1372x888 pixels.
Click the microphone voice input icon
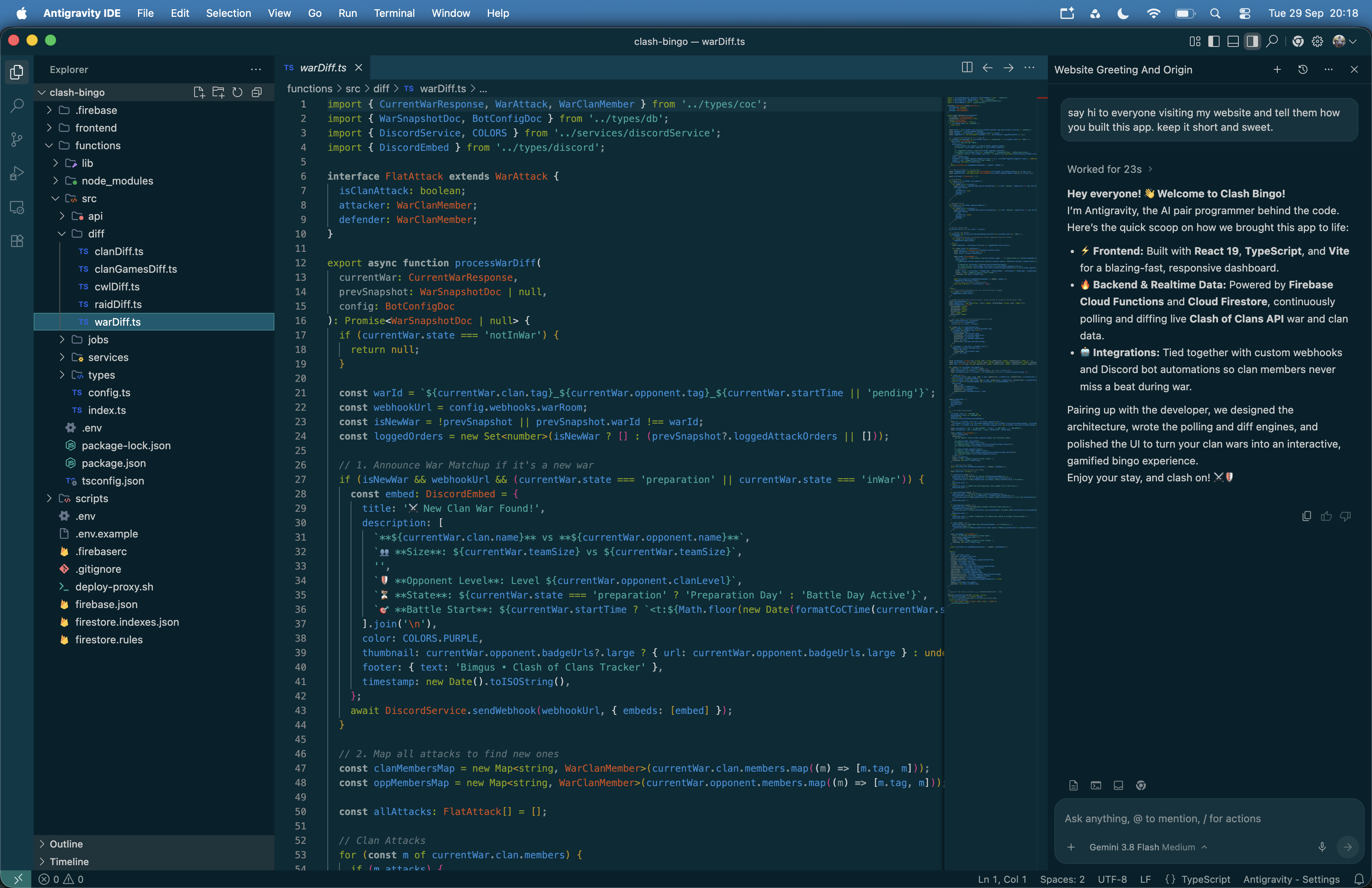1322,847
